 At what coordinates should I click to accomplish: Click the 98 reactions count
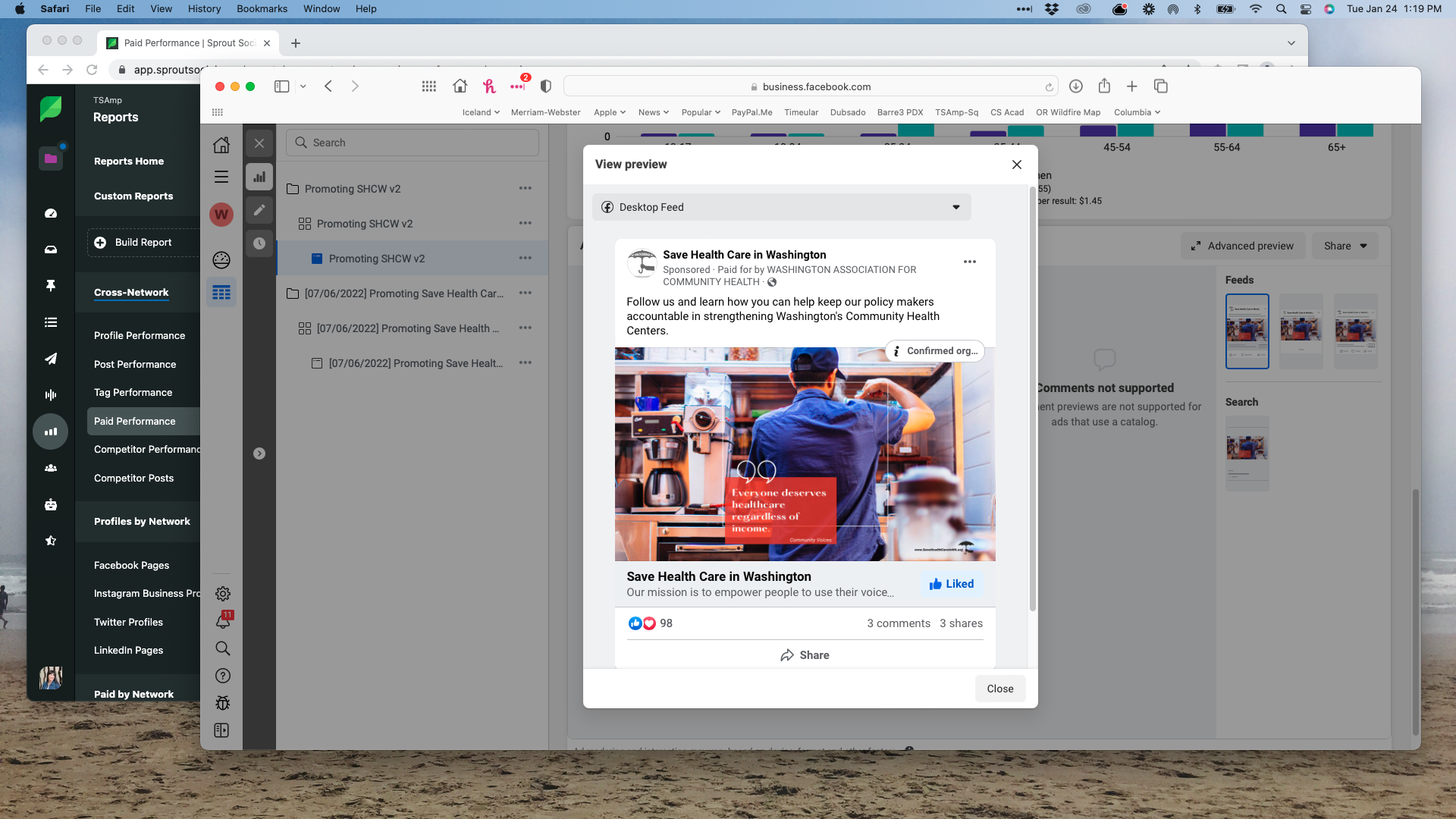tap(667, 623)
